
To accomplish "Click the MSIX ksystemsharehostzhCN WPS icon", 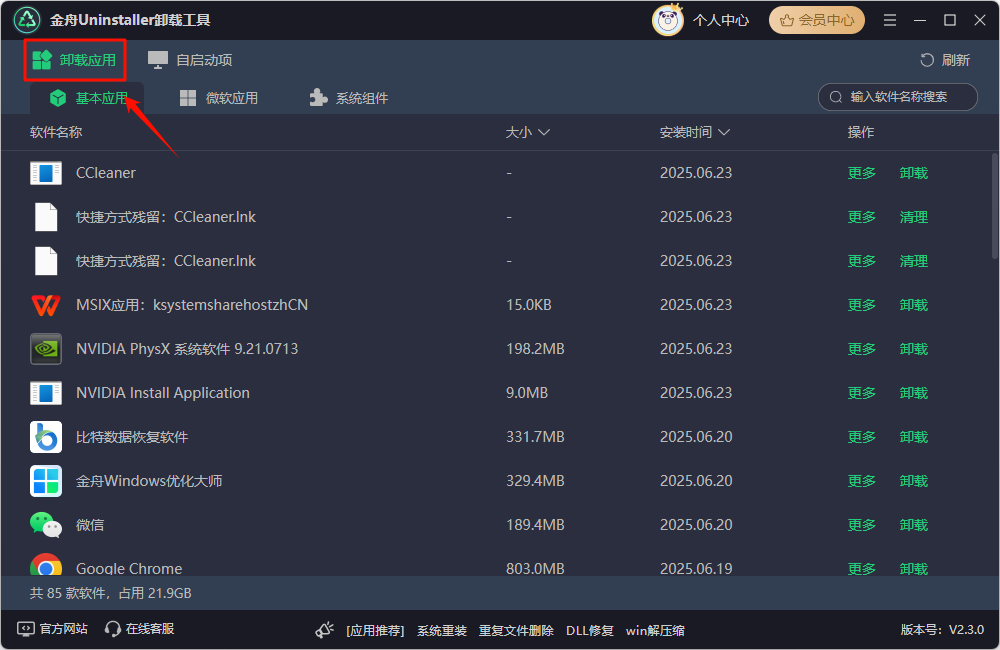I will pos(46,305).
